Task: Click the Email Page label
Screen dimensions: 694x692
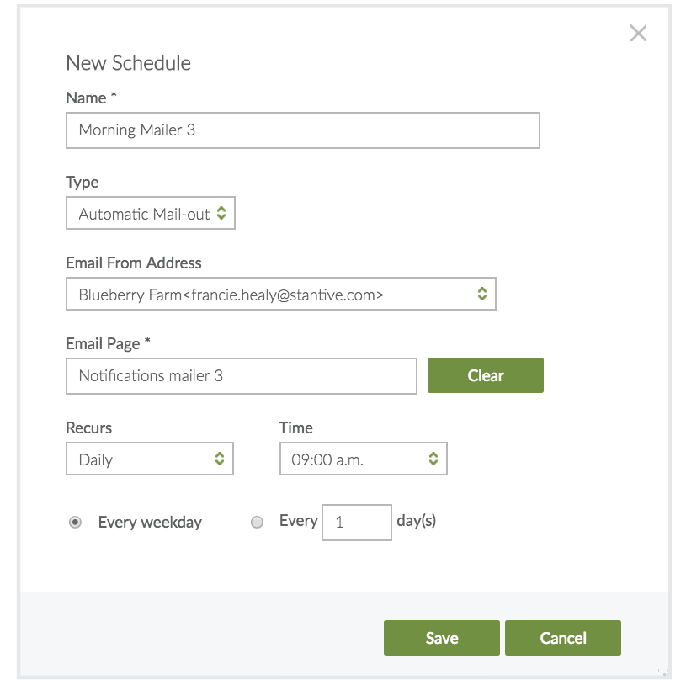Action: (107, 344)
